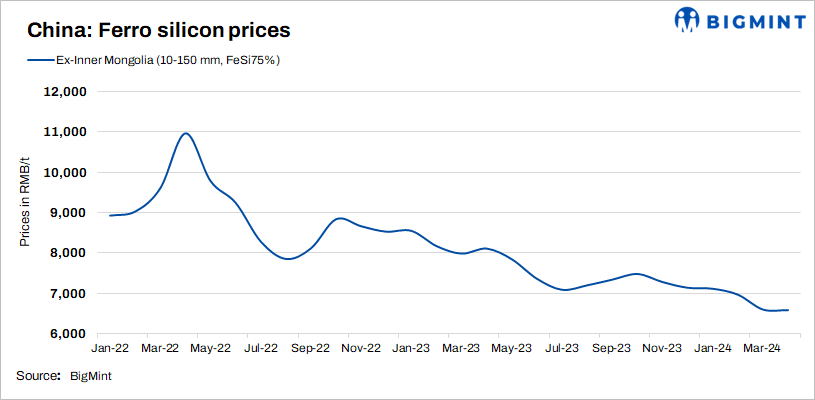Click the line's end point near Mar-24
This screenshot has width=815, height=400.
point(788,310)
